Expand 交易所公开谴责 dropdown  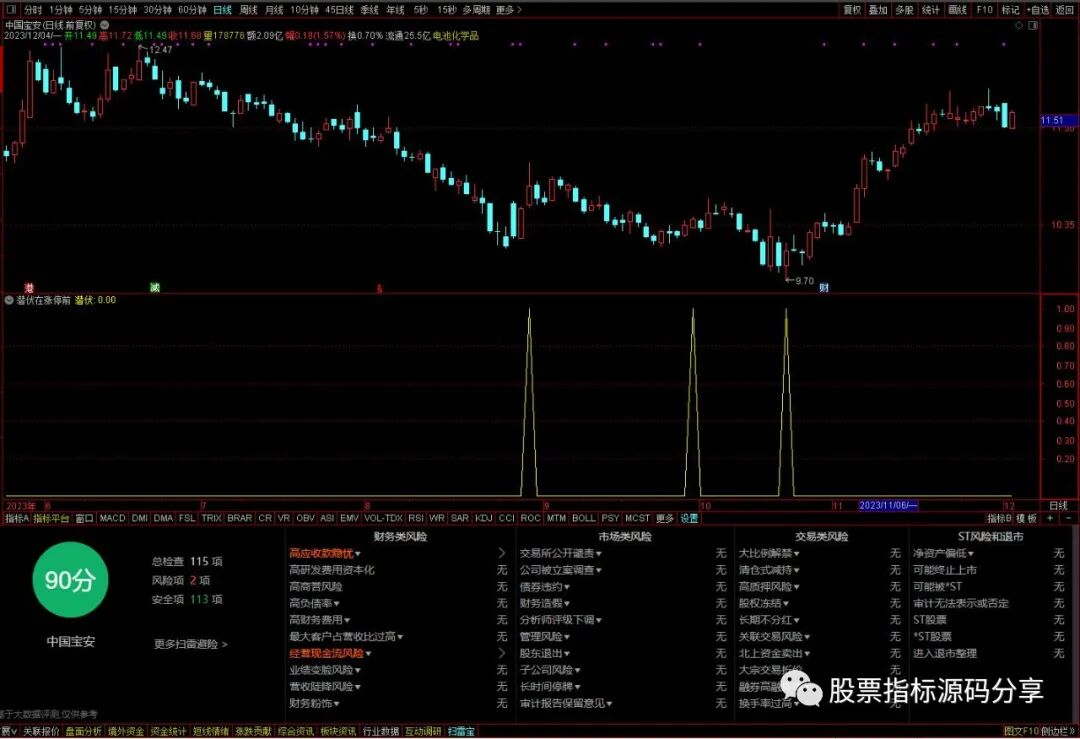(x=560, y=553)
